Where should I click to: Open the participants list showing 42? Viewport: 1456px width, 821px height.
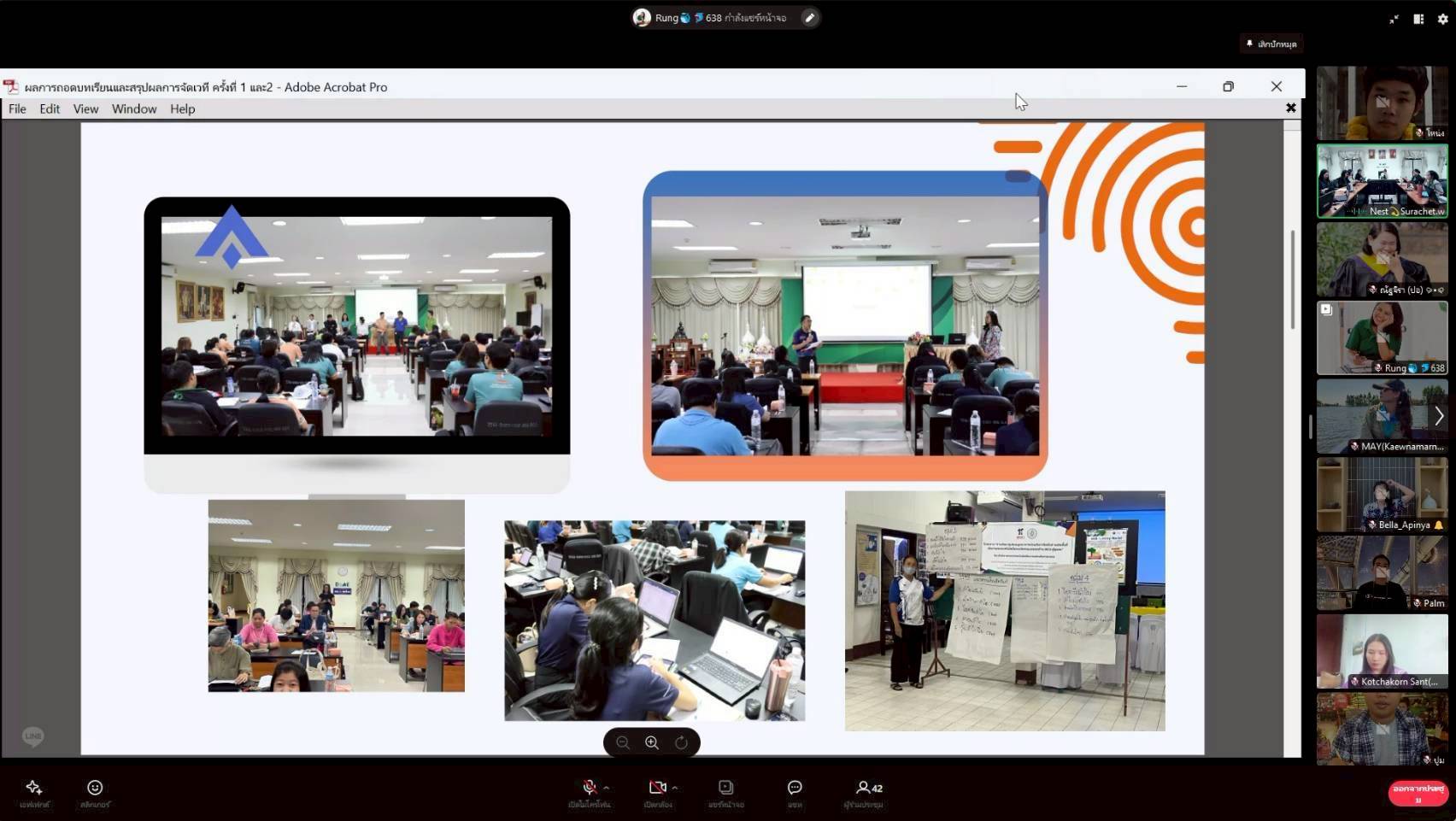(x=868, y=788)
